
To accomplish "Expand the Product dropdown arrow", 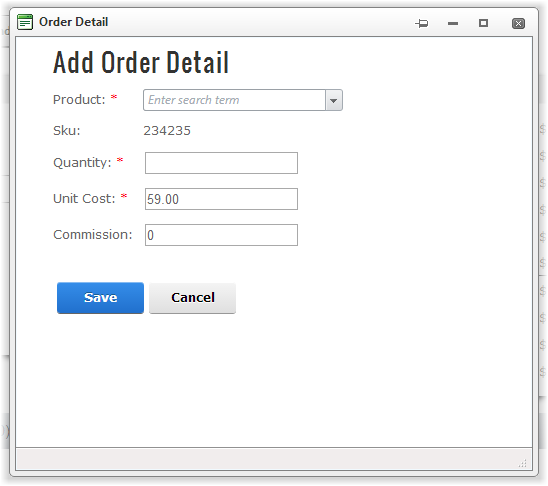I will 334,100.
